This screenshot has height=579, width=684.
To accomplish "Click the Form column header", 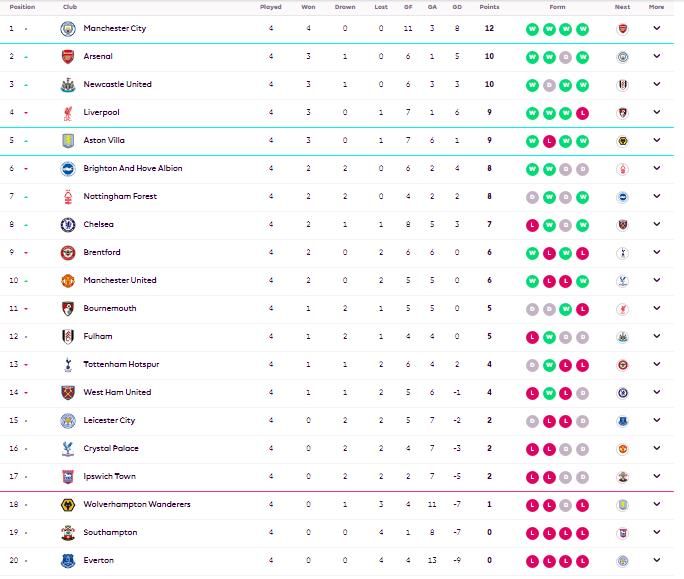I will click(x=557, y=7).
